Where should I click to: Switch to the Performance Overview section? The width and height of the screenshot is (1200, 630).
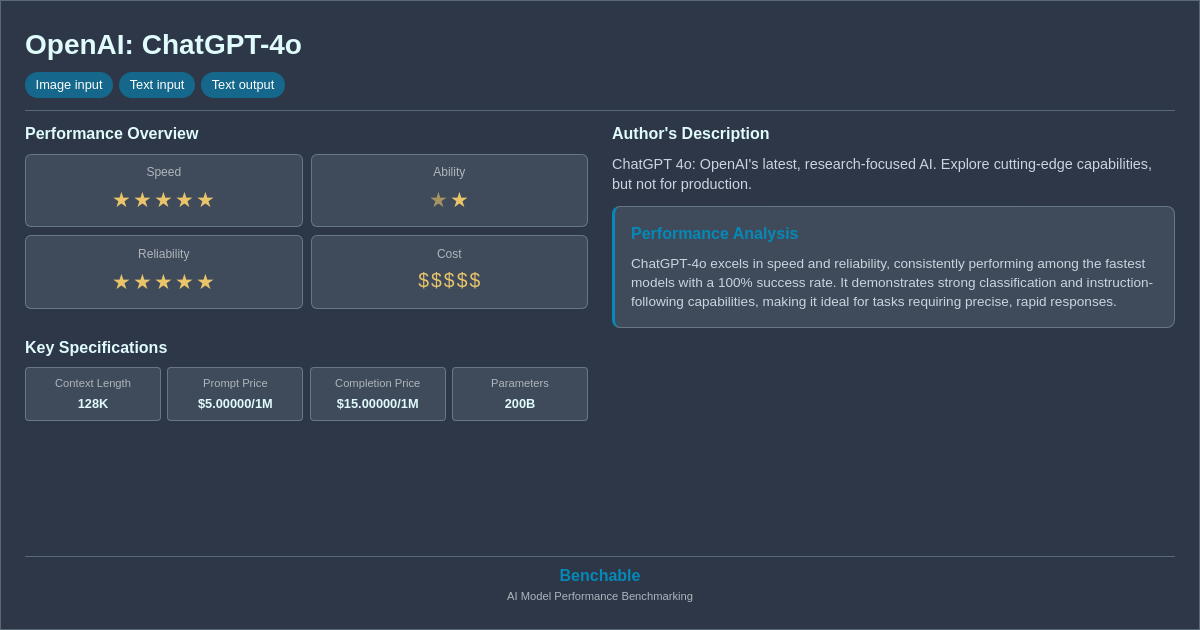[x=112, y=133]
